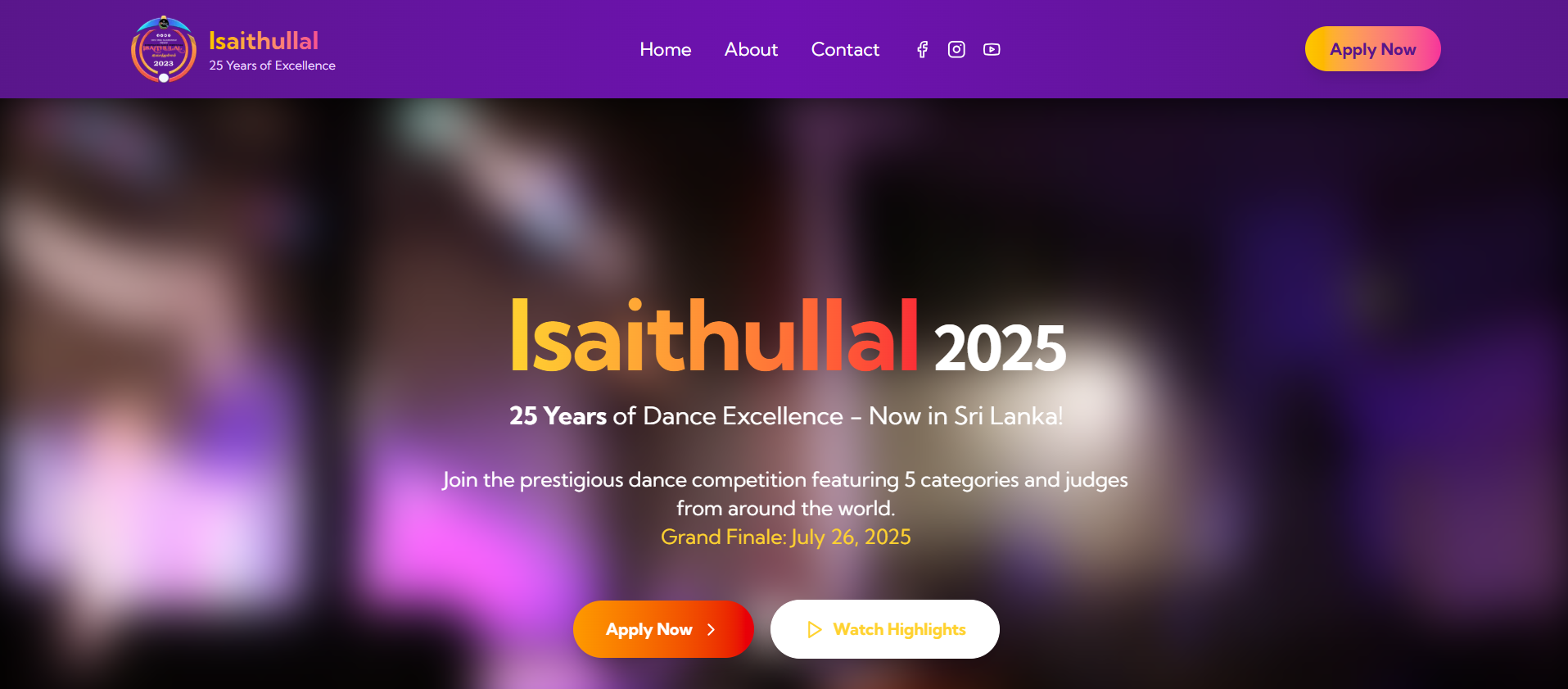Click the circular Isaithullal logo emblem

pyautogui.click(x=164, y=49)
